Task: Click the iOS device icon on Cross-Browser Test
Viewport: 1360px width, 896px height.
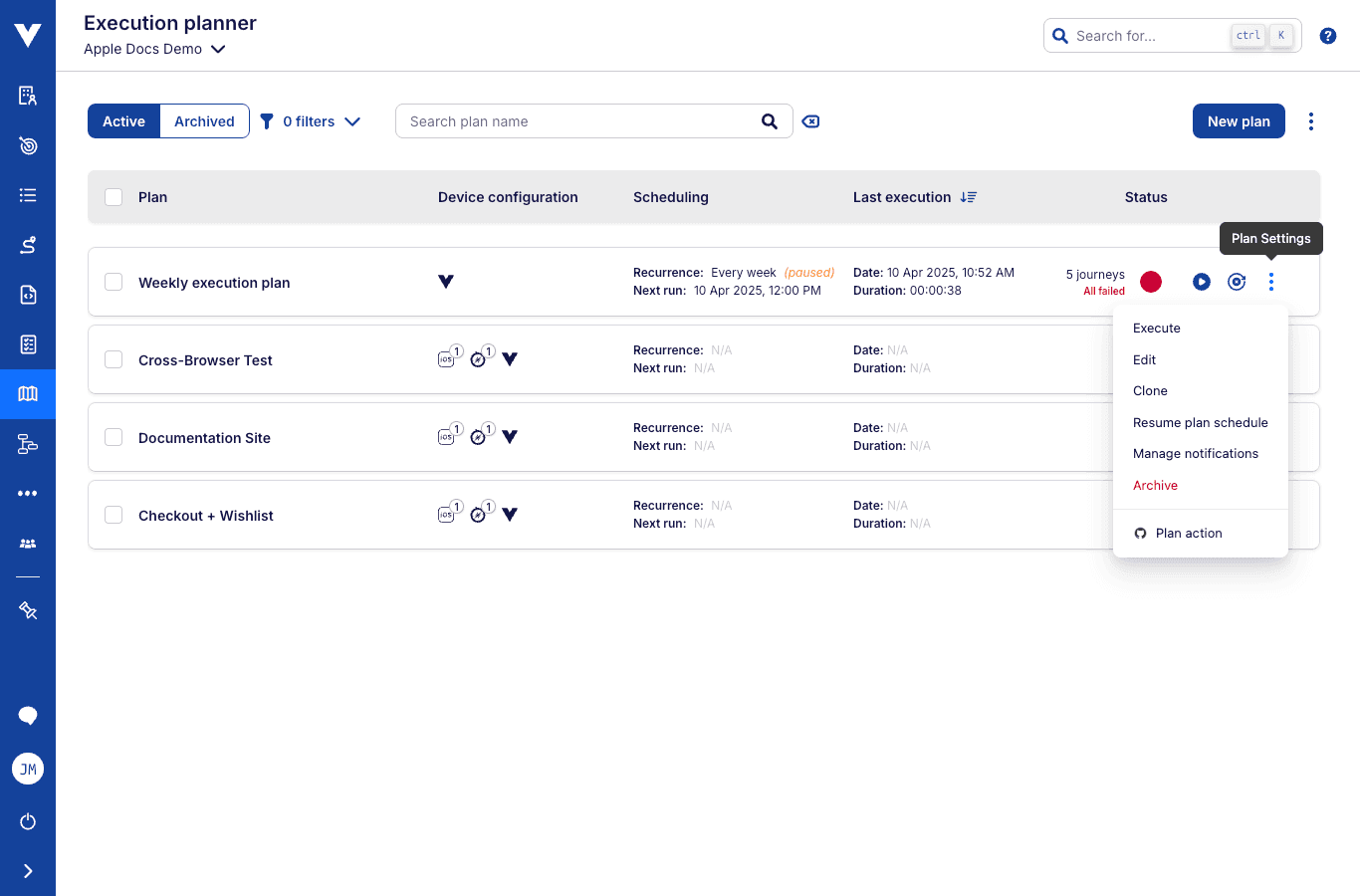Action: pos(446,358)
